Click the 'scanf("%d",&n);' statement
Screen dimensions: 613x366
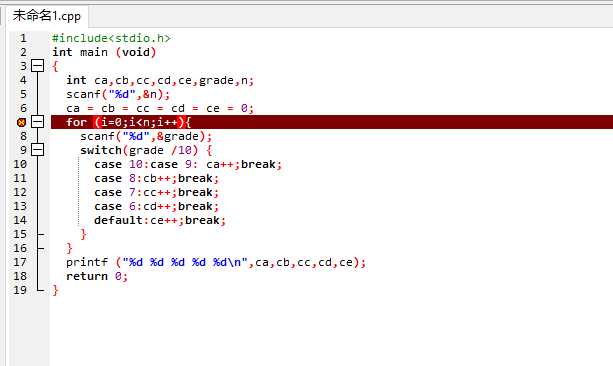[118, 94]
